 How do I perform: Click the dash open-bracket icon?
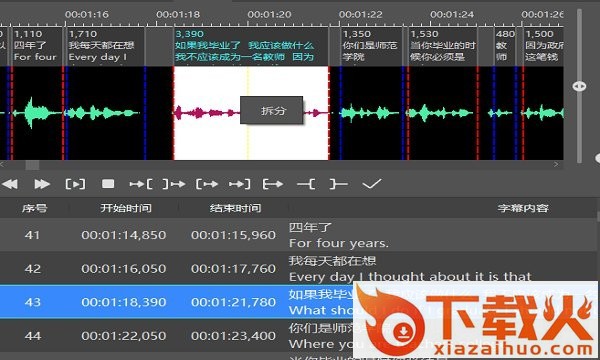[306, 184]
